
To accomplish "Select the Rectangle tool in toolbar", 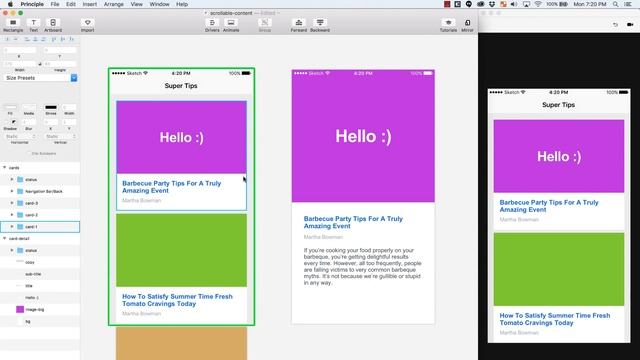I will click(13, 24).
